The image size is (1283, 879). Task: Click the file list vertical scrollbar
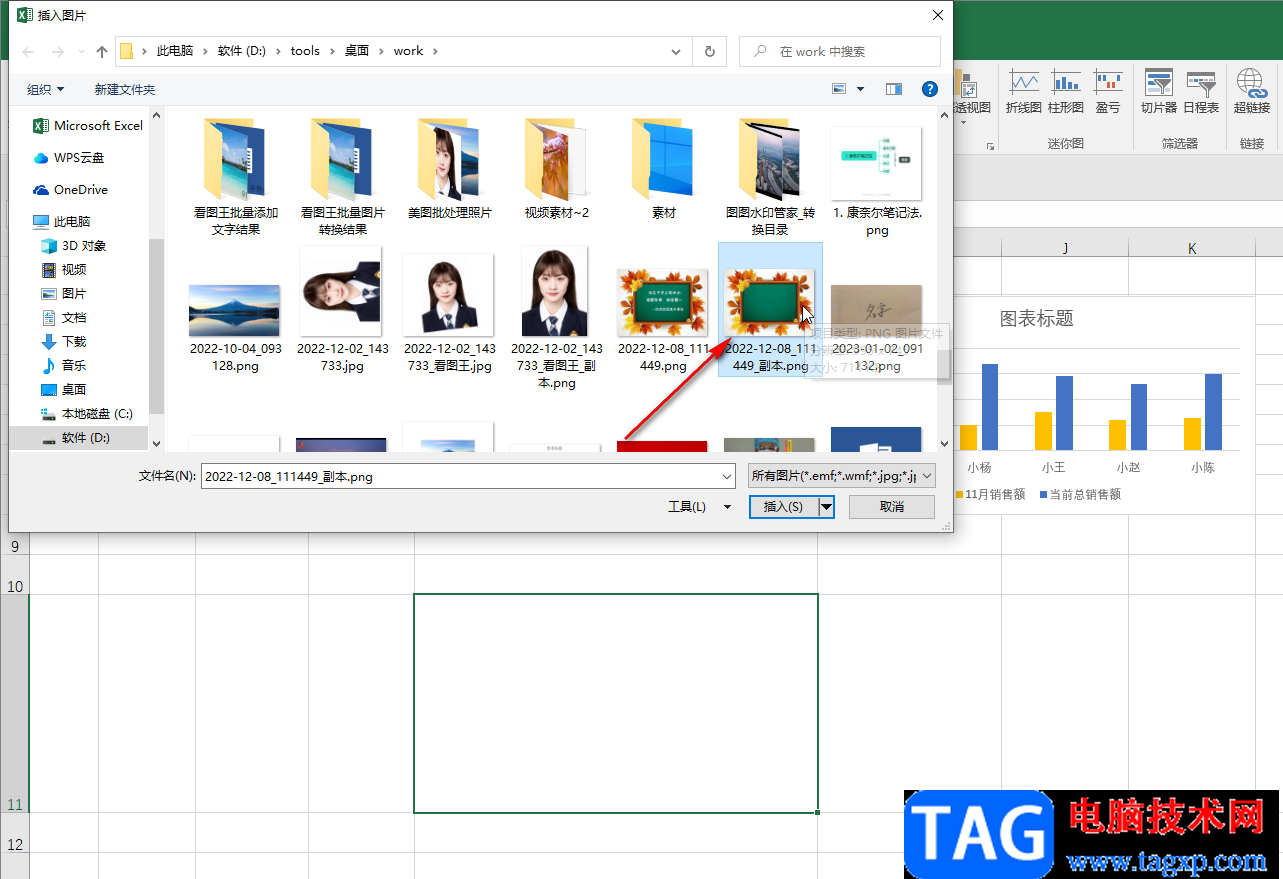click(x=945, y=279)
